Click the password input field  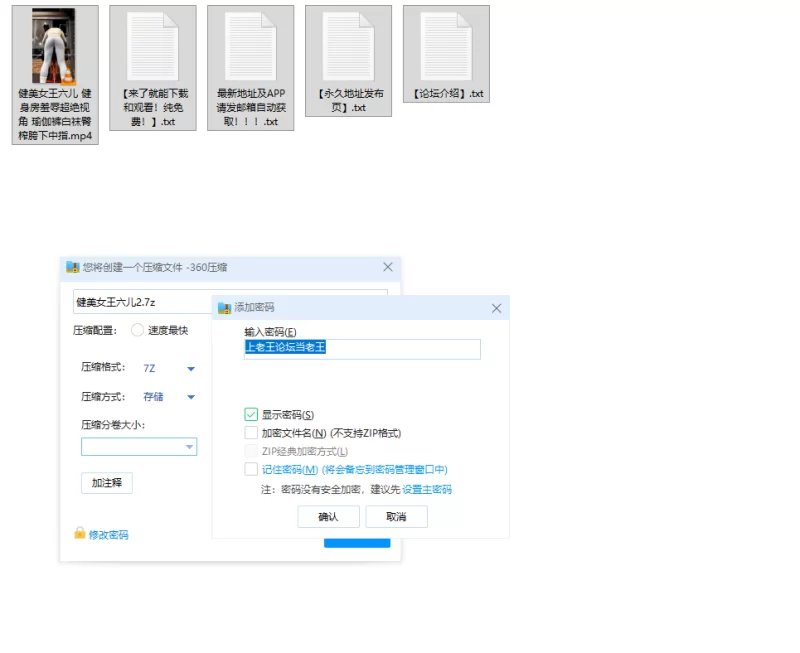362,349
